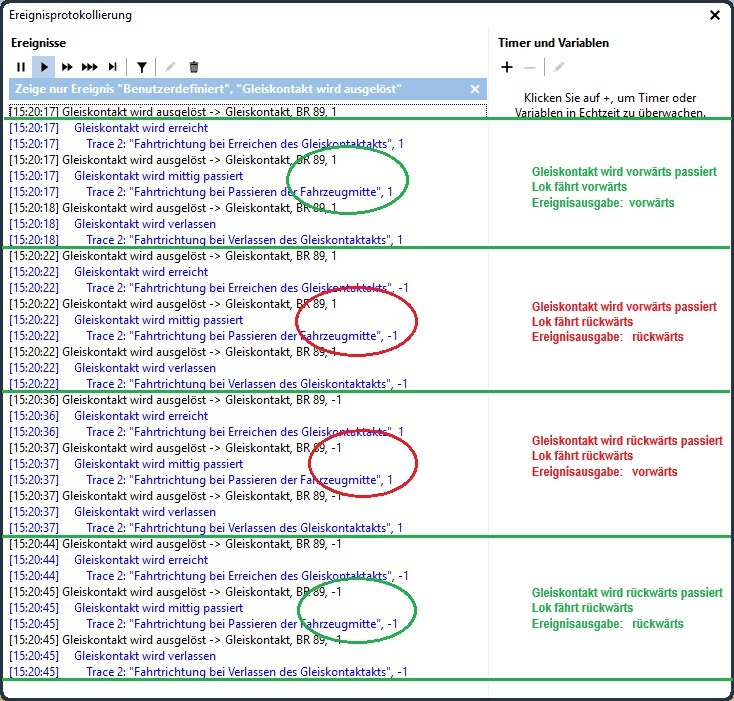Pause the event logging

tap(21, 67)
